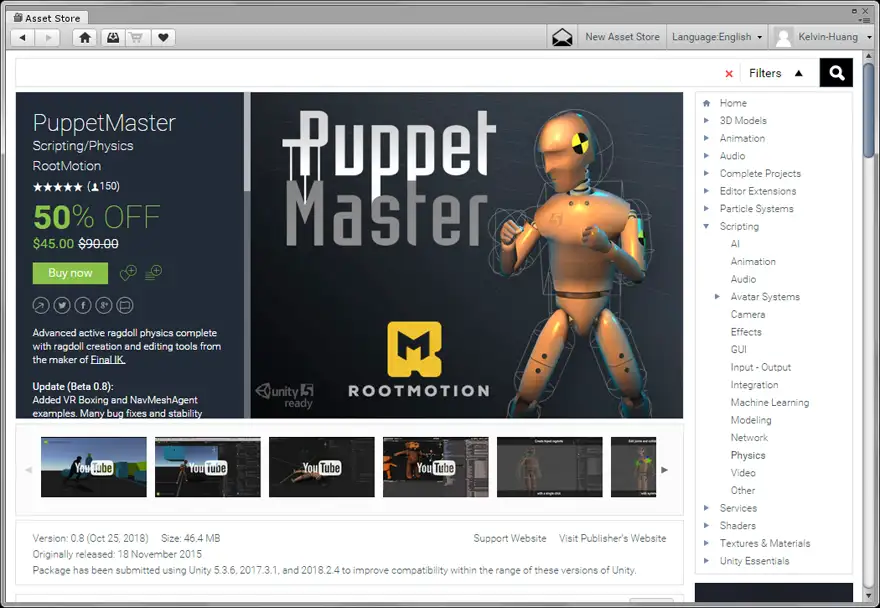Click the $45.00 sale price
This screenshot has width=880, height=608.
(x=53, y=244)
